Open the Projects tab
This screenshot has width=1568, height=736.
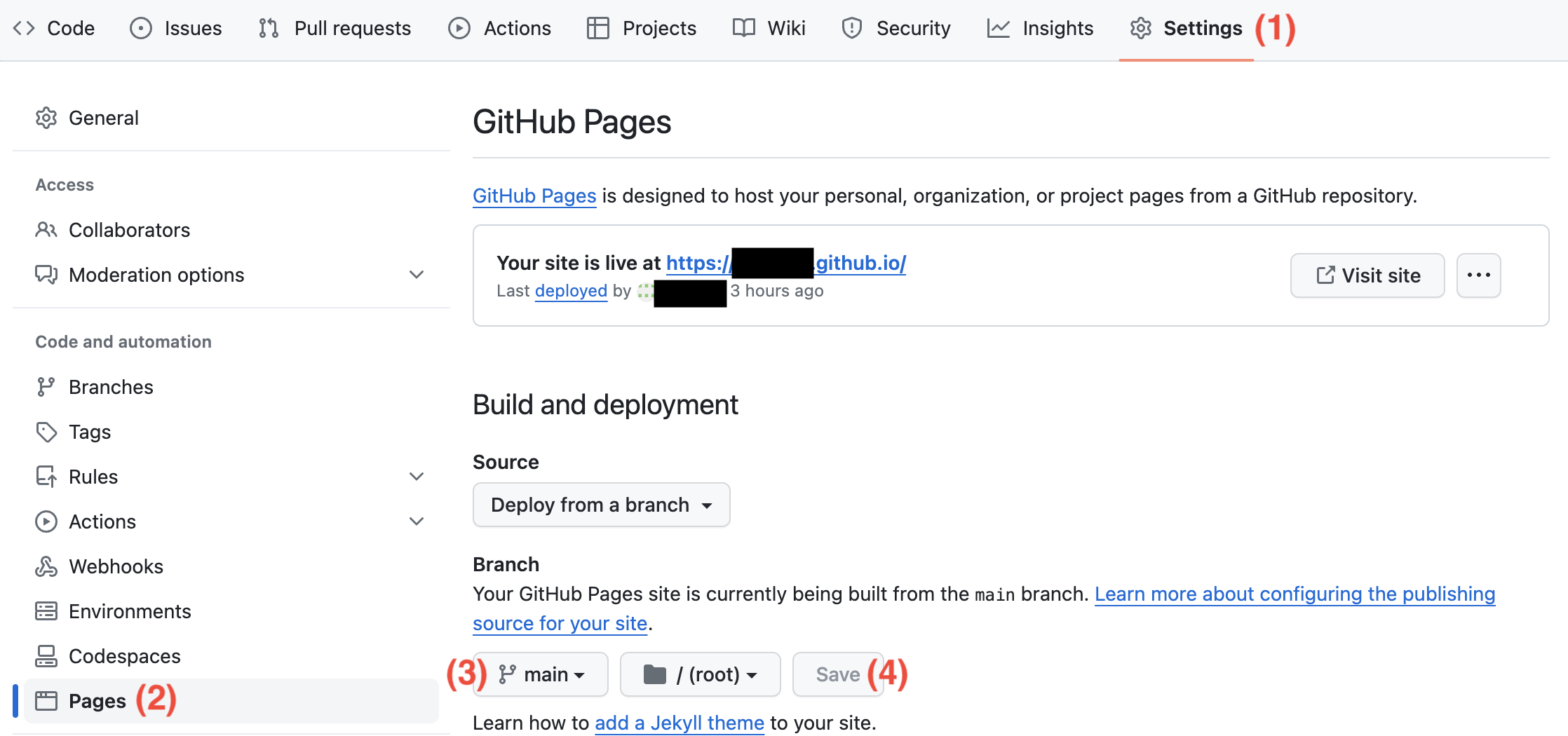(642, 28)
